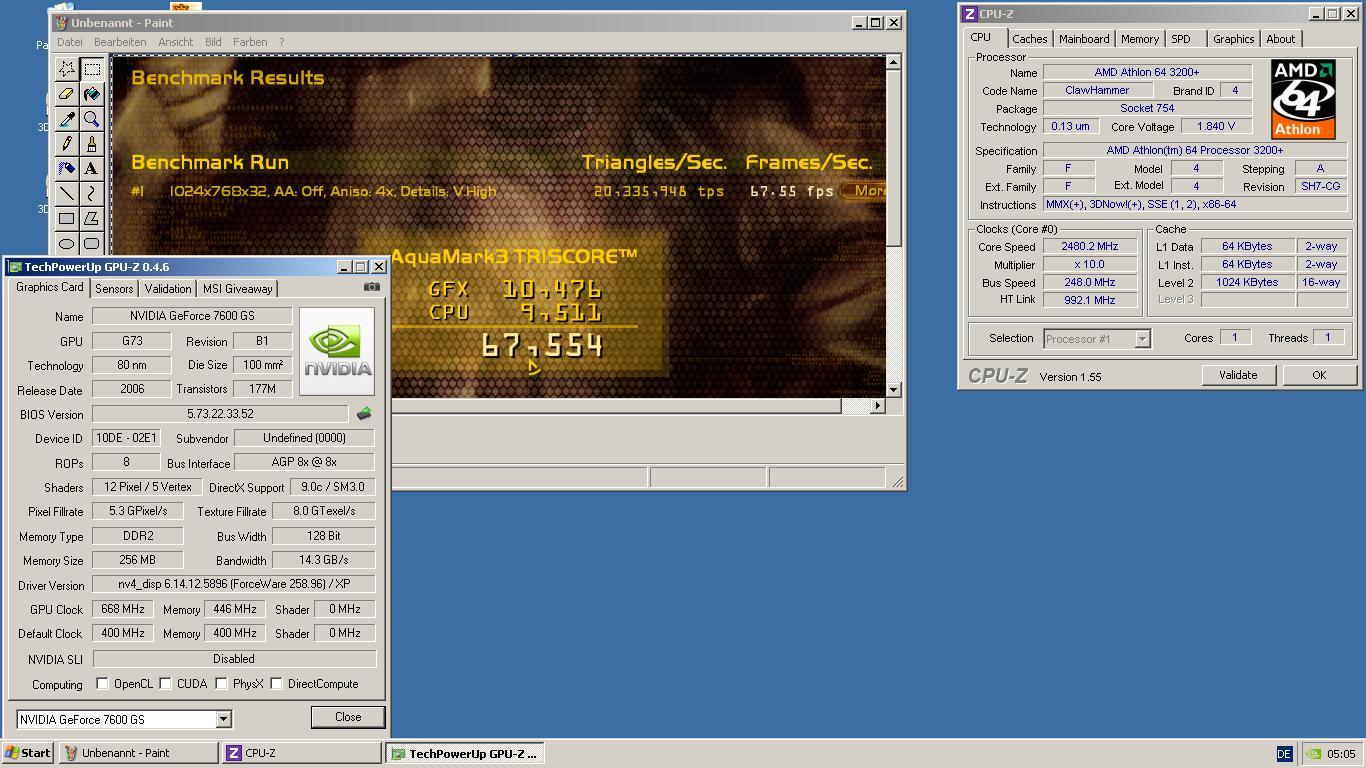The image size is (1366, 768).
Task: Open the CPU-Z title bar icon menu
Action: (969, 14)
